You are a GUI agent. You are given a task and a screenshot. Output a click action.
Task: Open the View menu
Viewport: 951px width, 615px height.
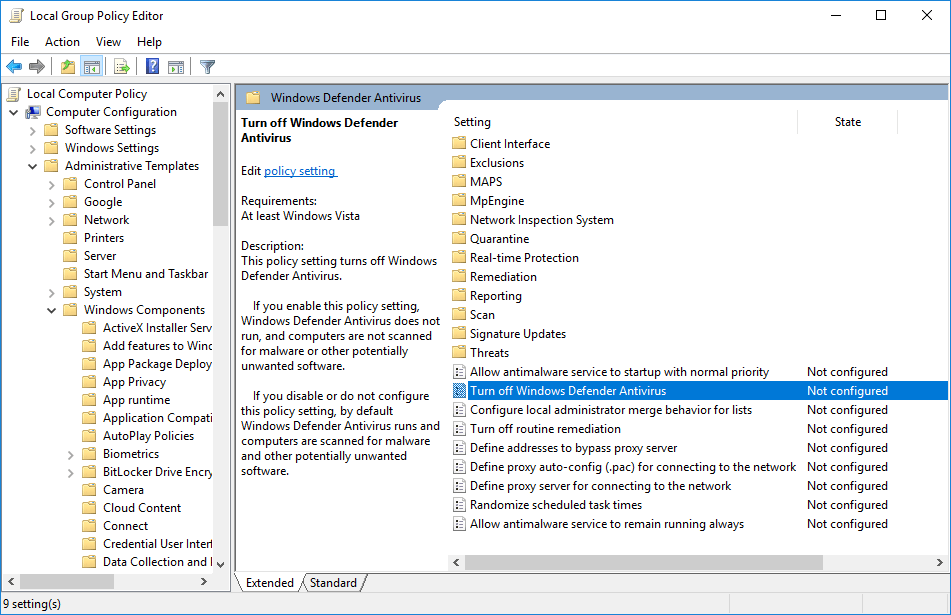click(108, 42)
